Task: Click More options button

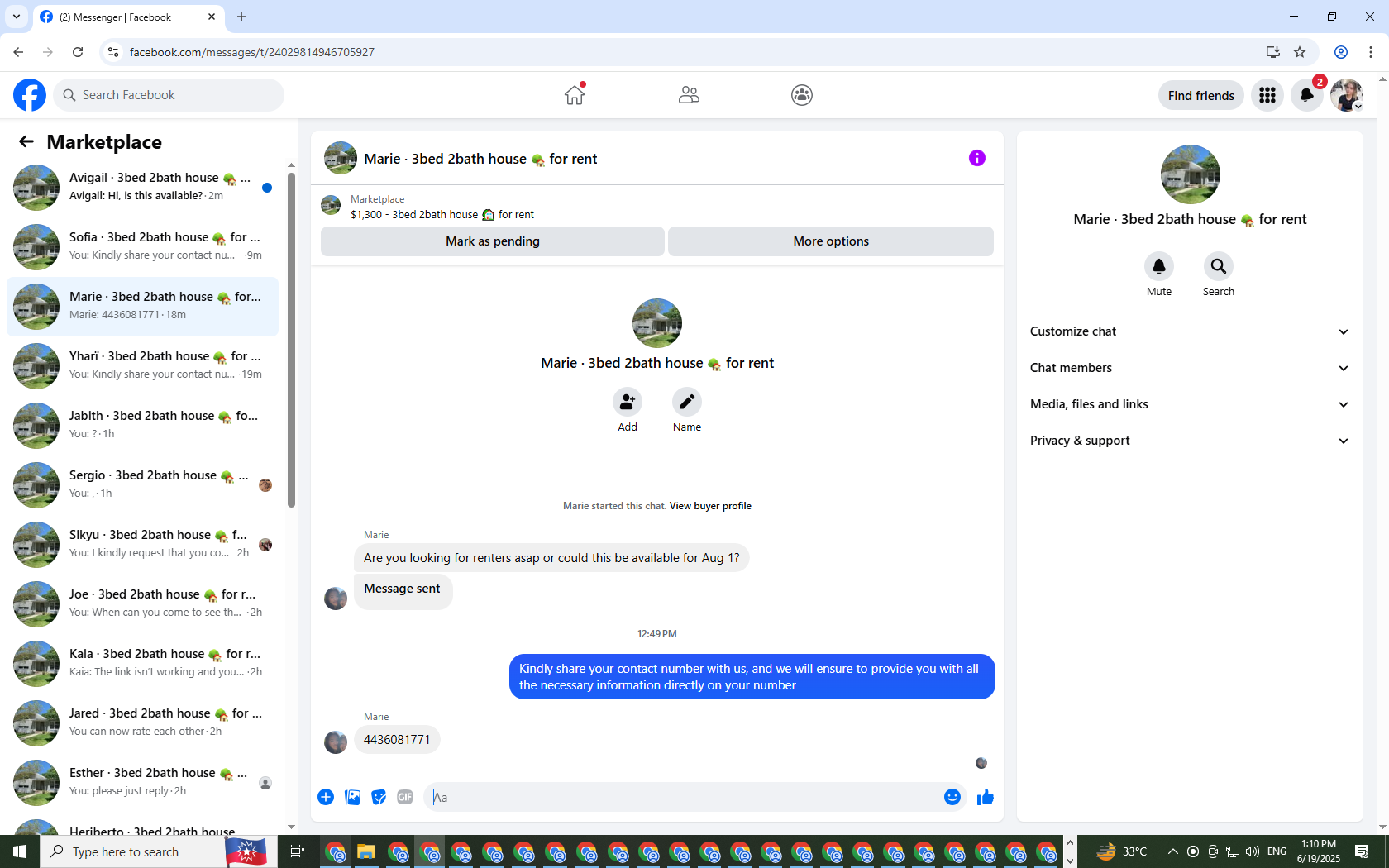Action: pos(831,241)
